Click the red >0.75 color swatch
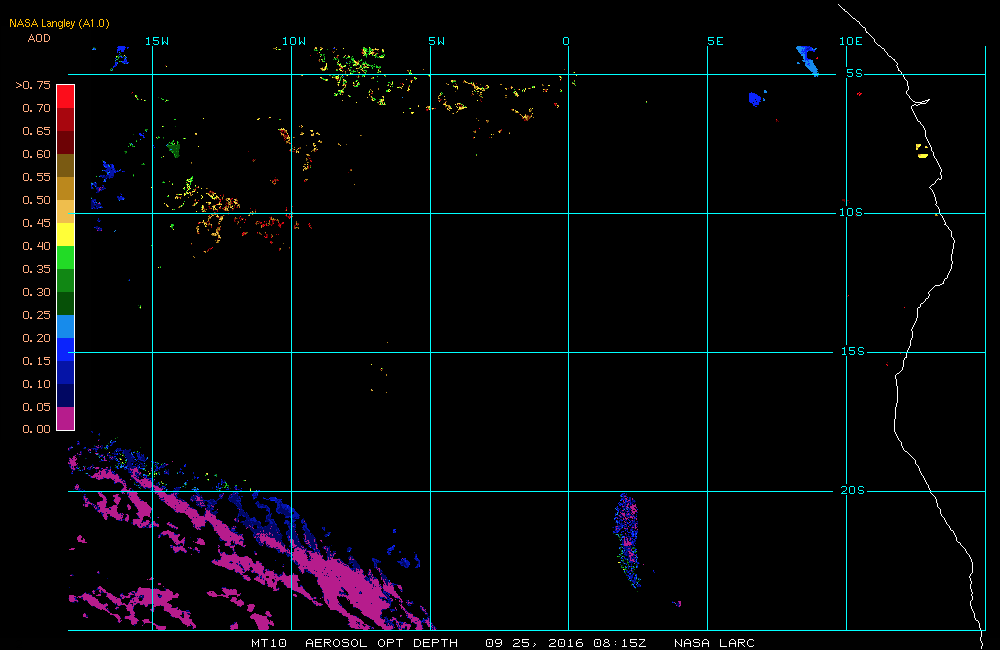Image resolution: width=1000 pixels, height=650 pixels. [x=66, y=96]
